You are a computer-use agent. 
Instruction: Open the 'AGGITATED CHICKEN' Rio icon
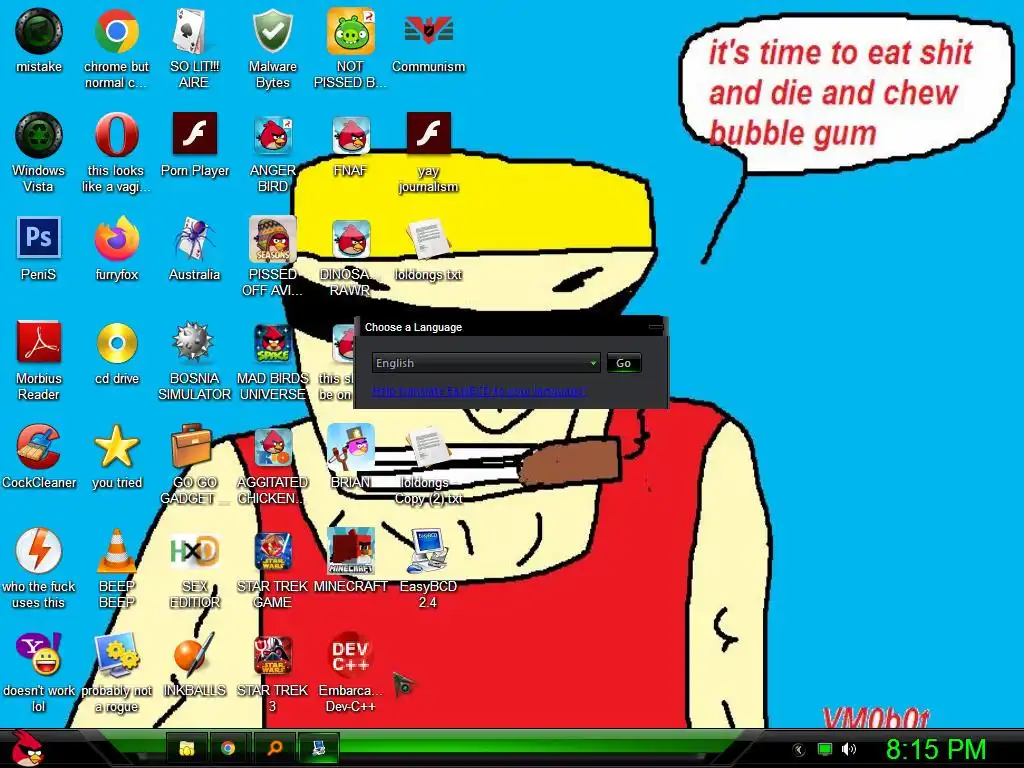click(272, 447)
